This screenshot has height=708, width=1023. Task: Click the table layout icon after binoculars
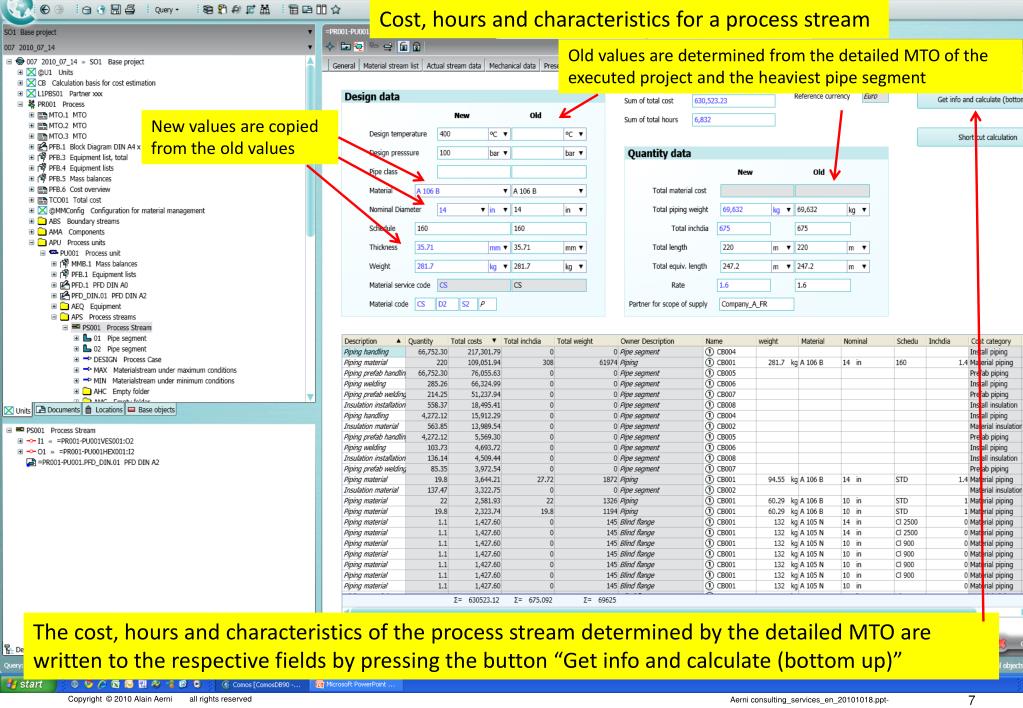[x=292, y=9]
